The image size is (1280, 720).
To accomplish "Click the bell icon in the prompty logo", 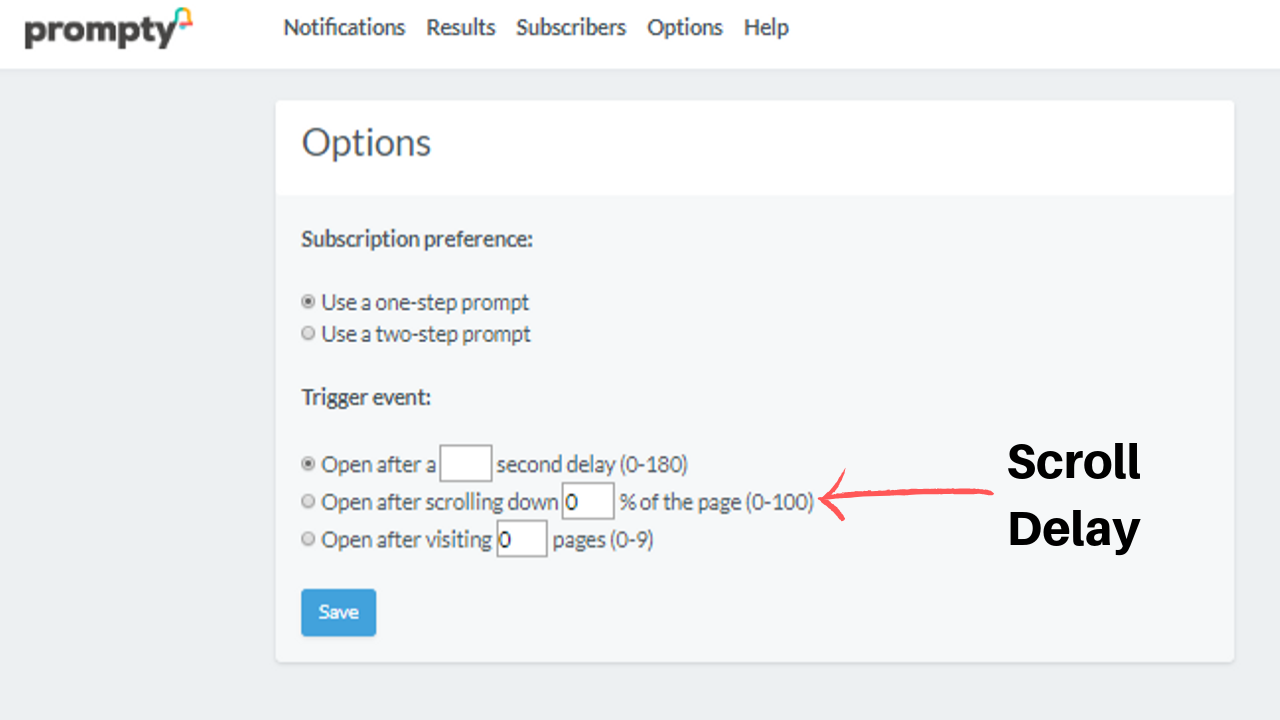I will [182, 18].
